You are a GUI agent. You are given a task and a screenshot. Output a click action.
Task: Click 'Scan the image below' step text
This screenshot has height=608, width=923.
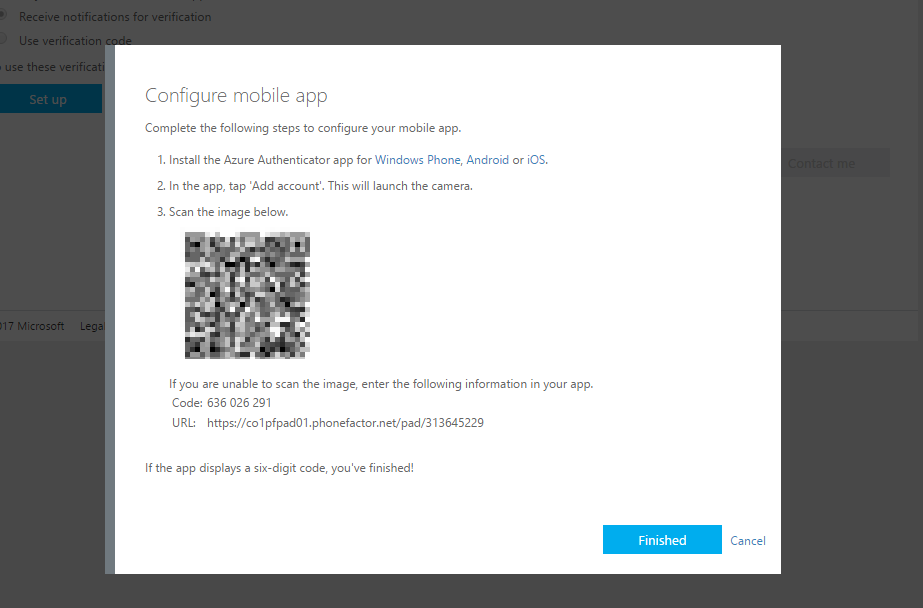point(228,212)
